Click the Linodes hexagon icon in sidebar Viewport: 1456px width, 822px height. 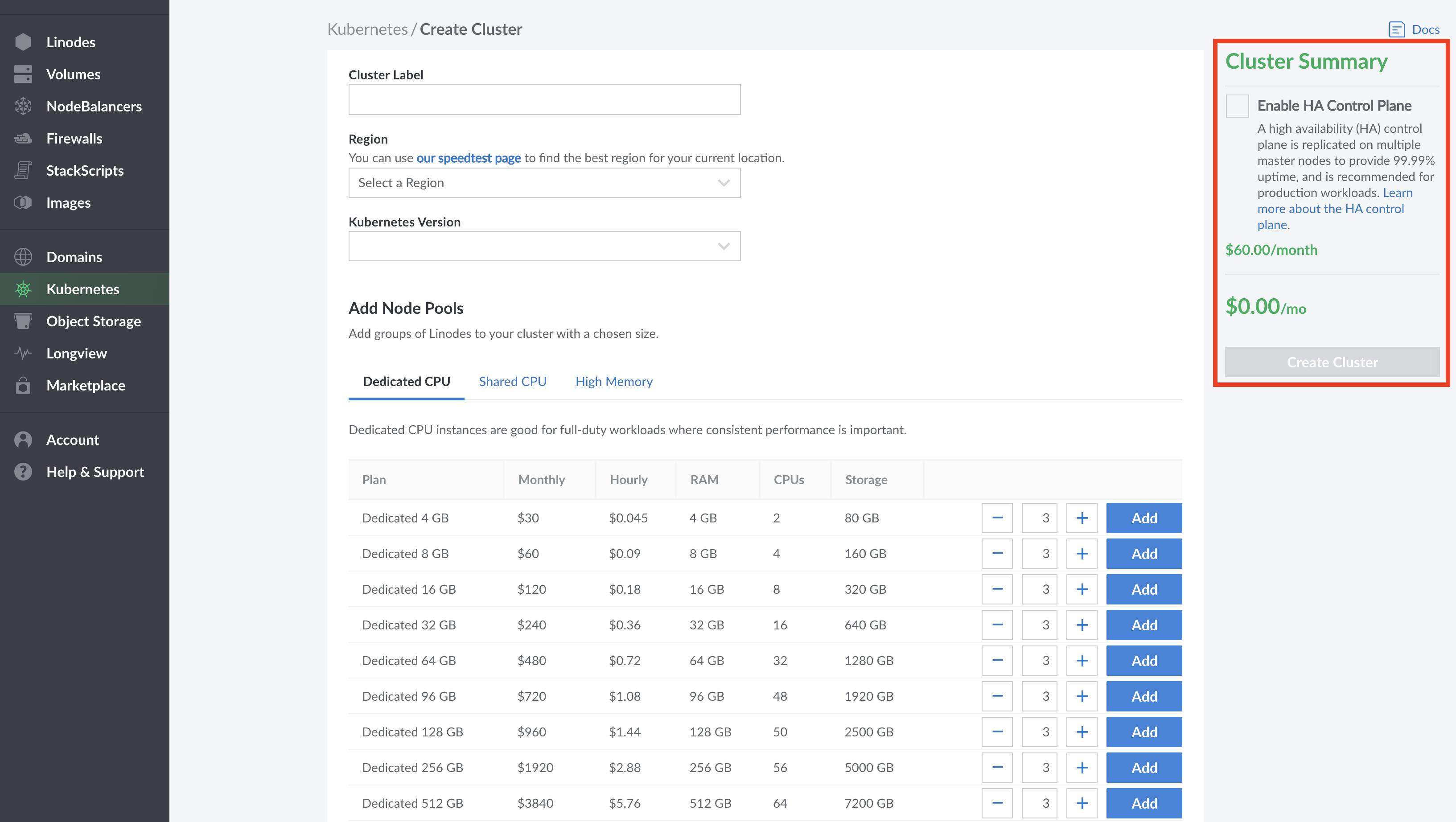pos(23,42)
